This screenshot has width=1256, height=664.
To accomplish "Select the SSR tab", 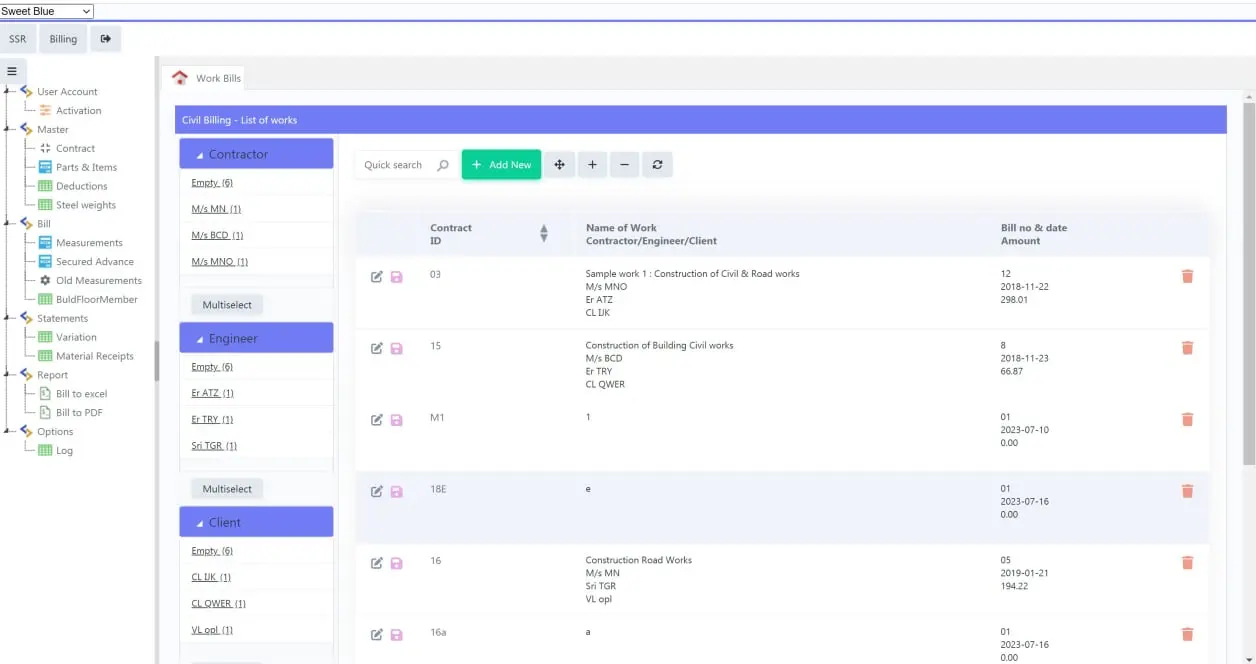I will [x=17, y=38].
